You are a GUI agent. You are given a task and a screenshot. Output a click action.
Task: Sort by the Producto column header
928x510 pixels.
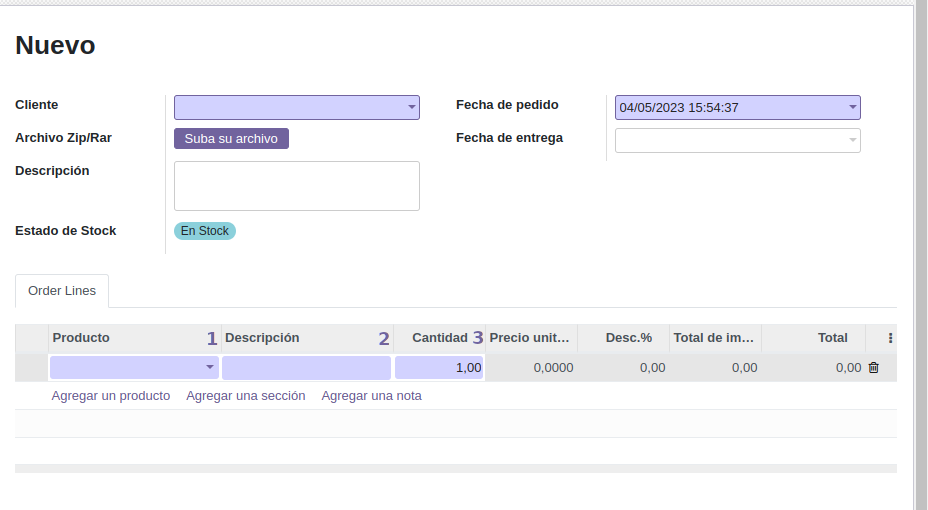click(x=81, y=338)
